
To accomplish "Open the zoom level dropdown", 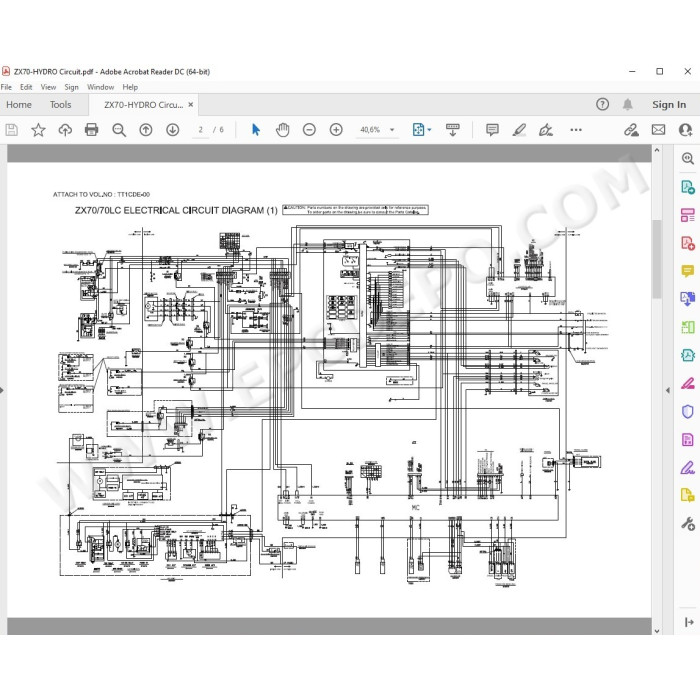I will 392,130.
